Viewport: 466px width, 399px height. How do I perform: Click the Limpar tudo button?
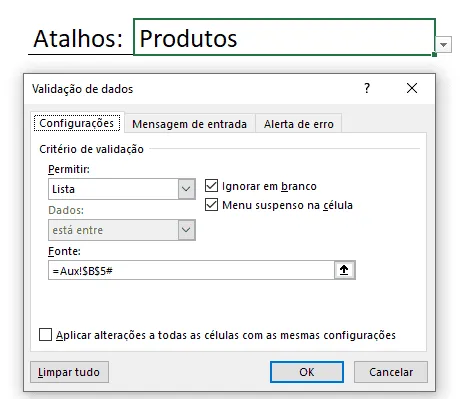(x=69, y=372)
